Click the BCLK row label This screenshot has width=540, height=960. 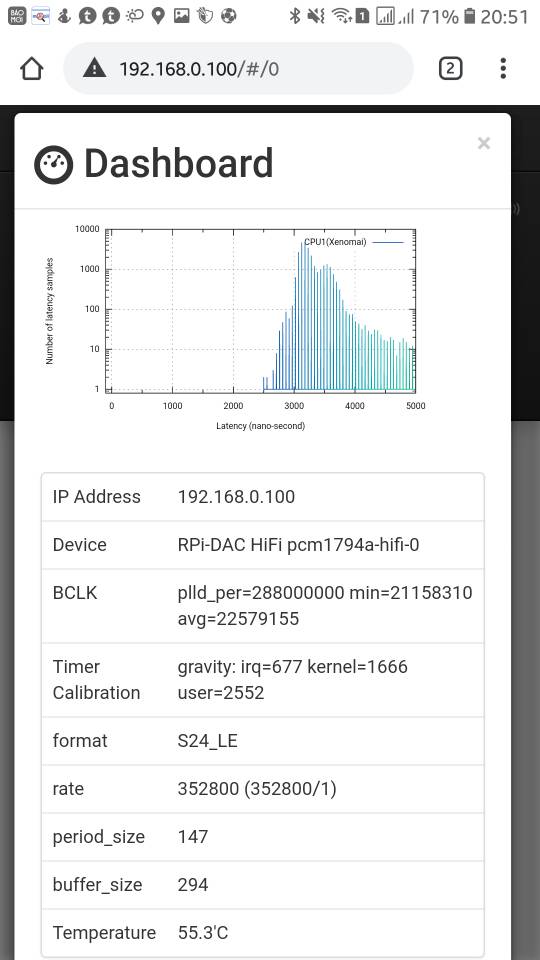(x=75, y=593)
